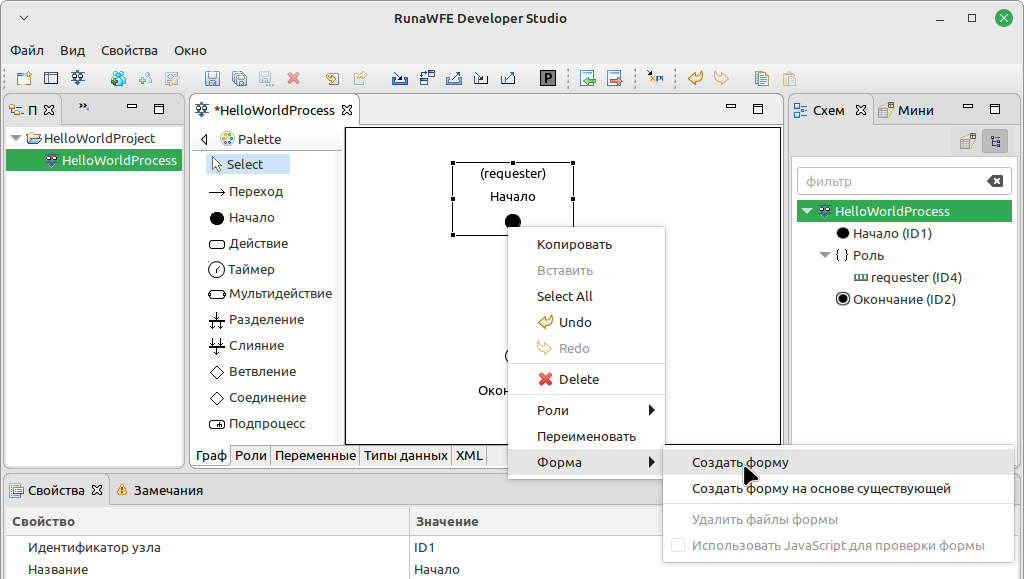Click the save all toolbar icon
This screenshot has height=579, width=1024.
[x=239, y=78]
